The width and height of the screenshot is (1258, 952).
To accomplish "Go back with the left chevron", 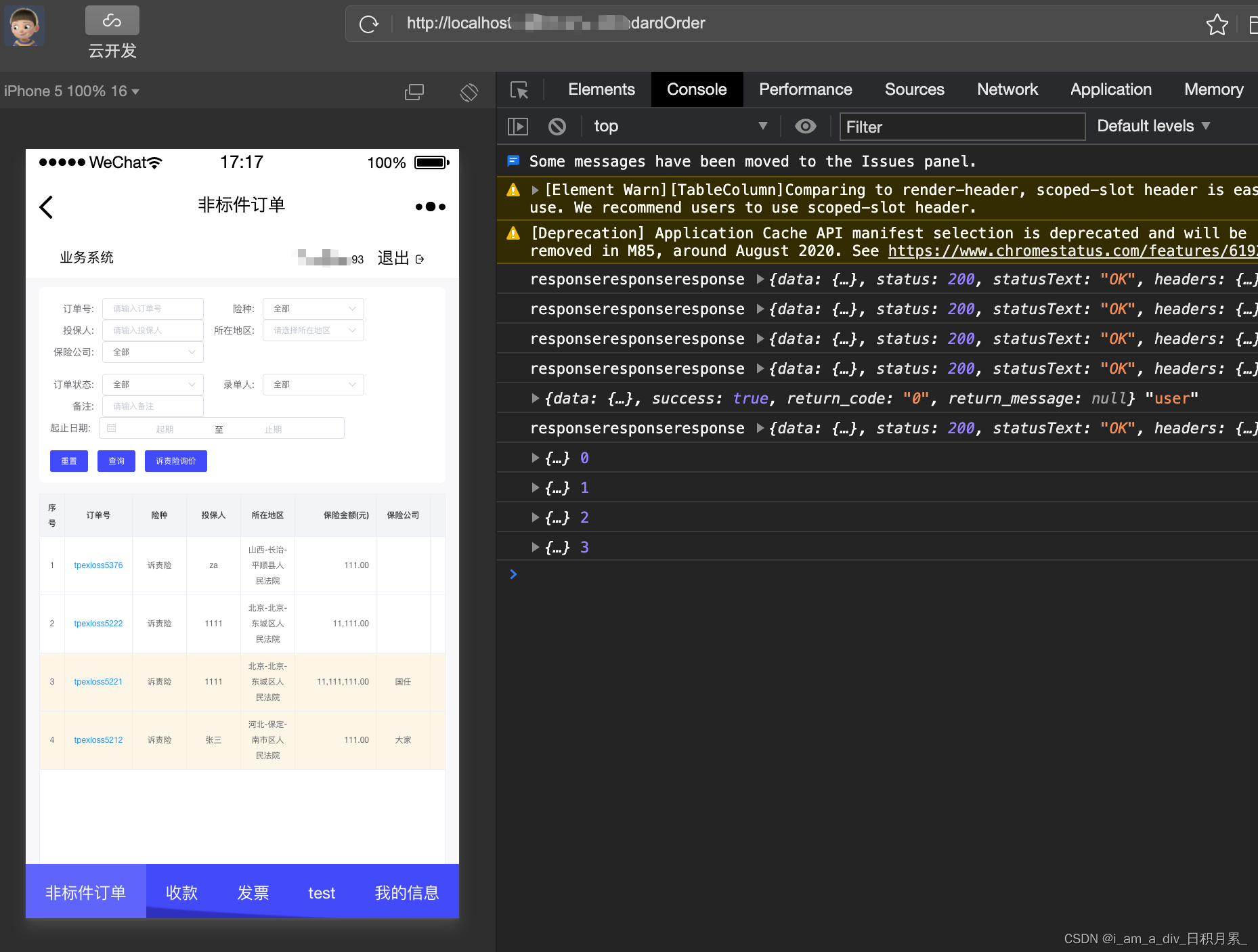I will click(x=46, y=207).
